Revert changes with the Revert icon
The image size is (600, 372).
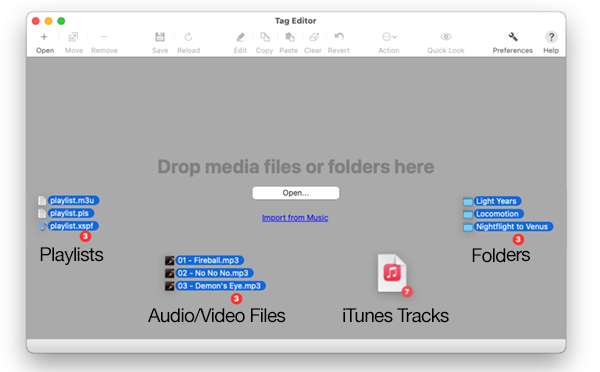click(x=339, y=37)
